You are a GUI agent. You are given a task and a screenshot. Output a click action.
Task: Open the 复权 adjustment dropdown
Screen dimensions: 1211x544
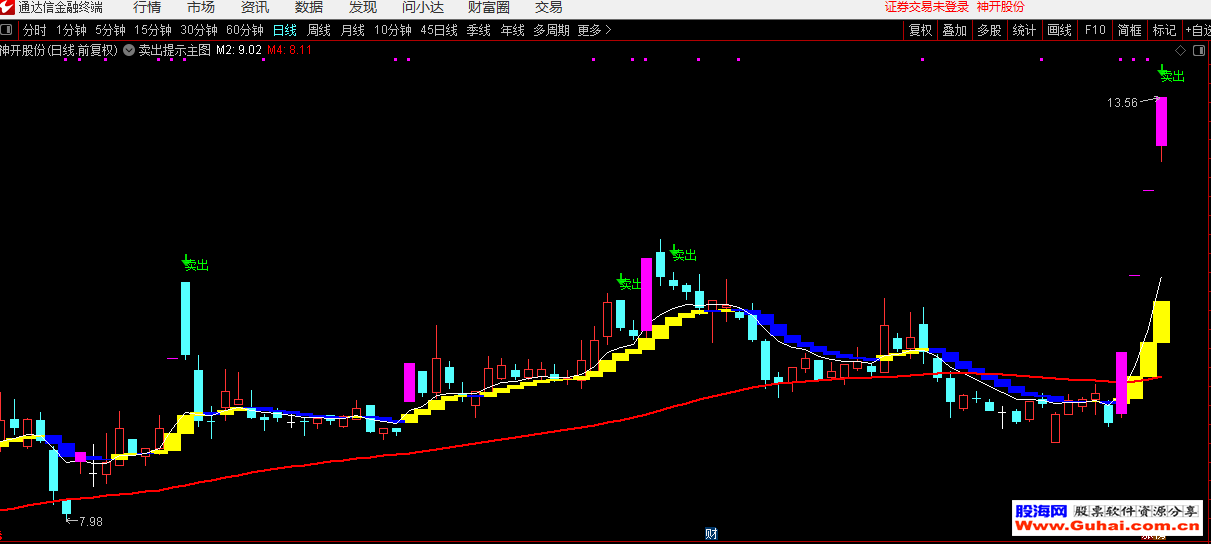[920, 30]
